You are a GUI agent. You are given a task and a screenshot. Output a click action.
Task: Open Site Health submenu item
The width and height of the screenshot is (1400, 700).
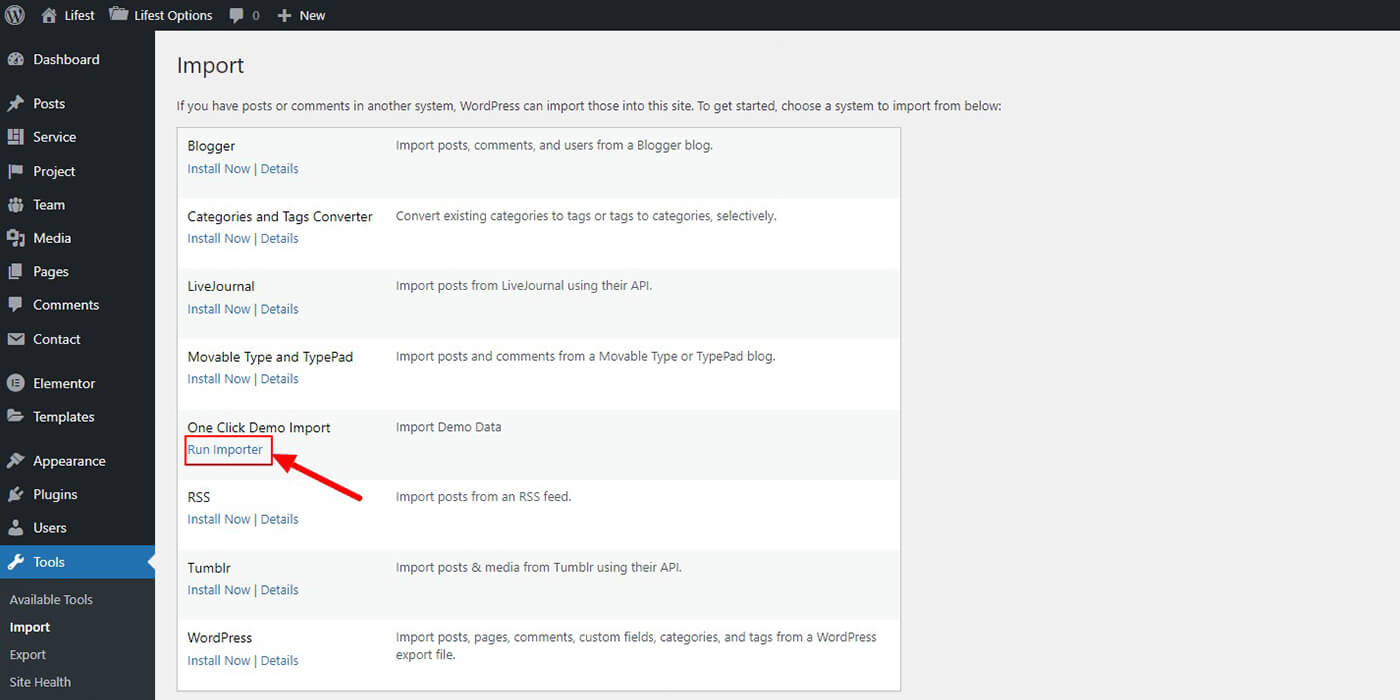(x=40, y=682)
